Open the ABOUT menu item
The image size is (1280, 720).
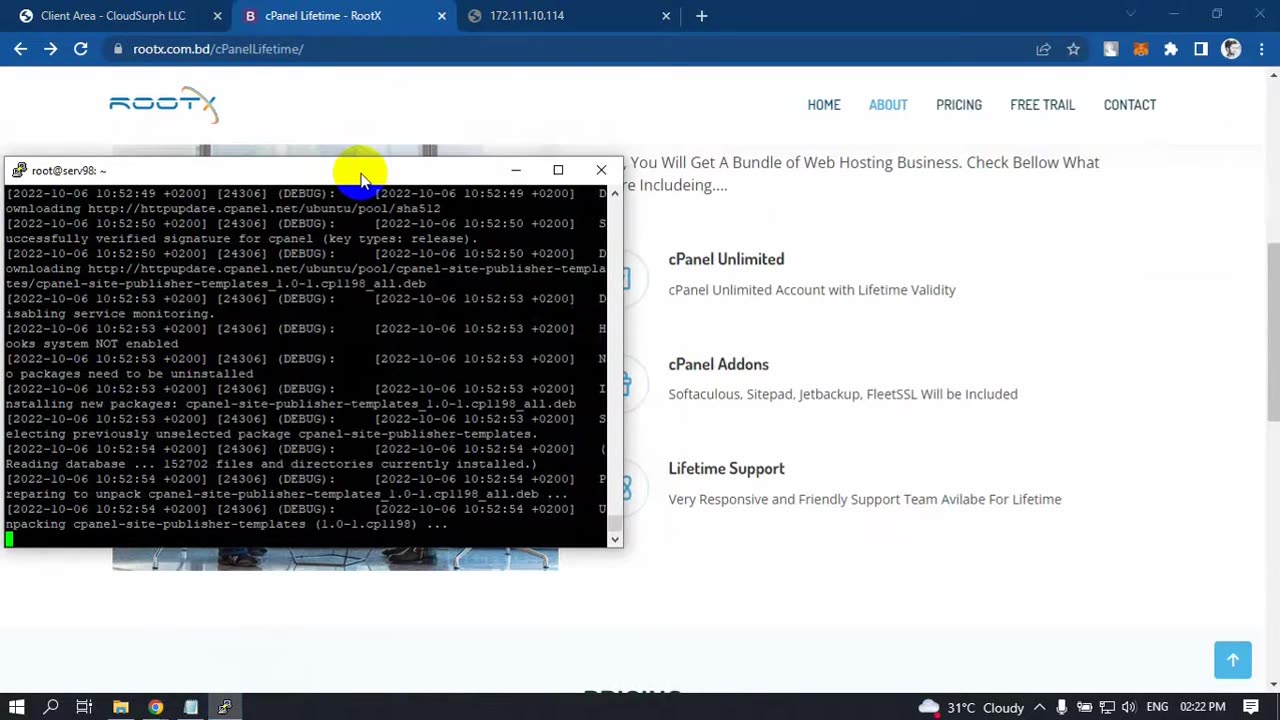[888, 105]
